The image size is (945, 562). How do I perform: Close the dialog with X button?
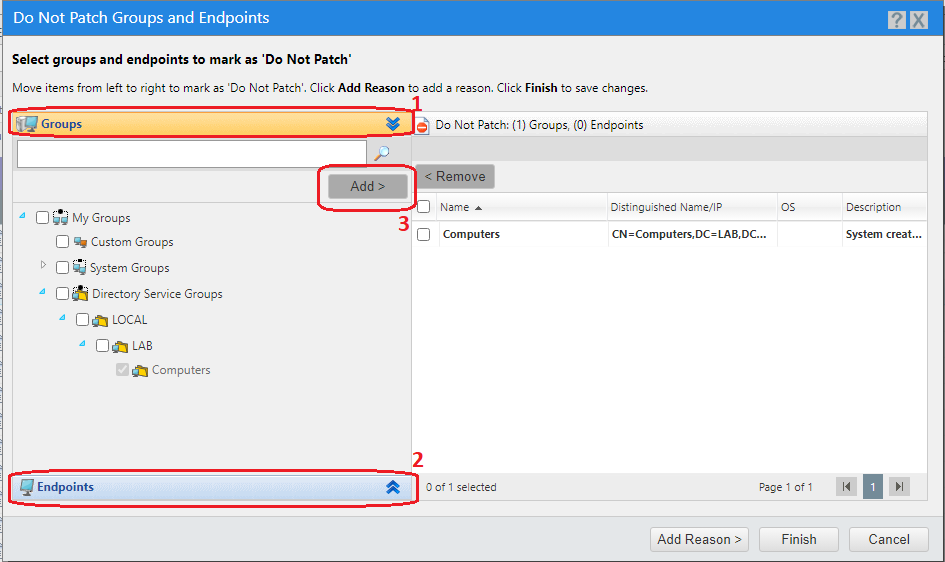point(918,20)
